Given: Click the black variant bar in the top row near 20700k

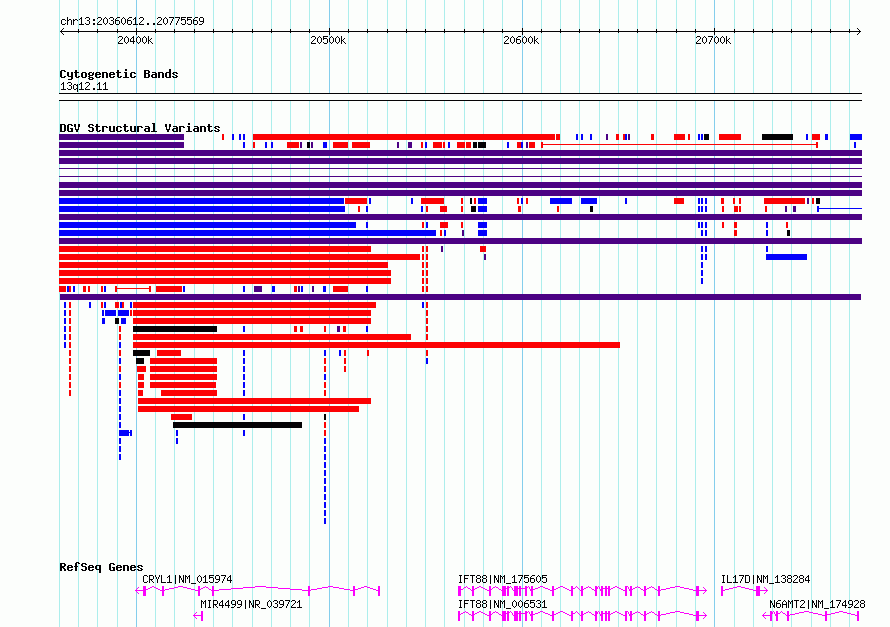Looking at the screenshot, I should pyautogui.click(x=777, y=137).
